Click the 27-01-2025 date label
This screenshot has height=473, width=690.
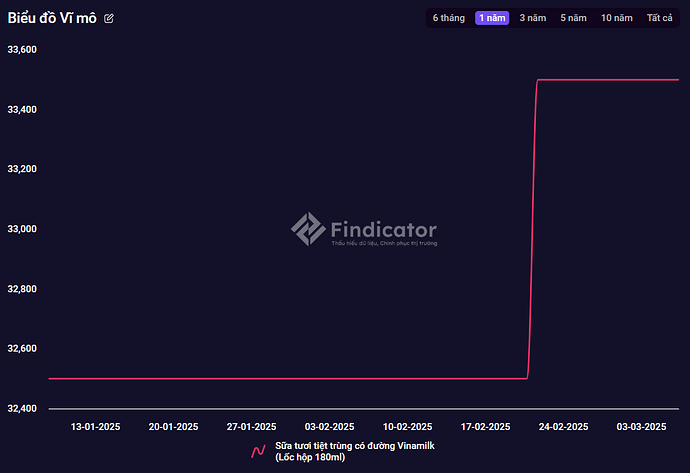coord(251,427)
